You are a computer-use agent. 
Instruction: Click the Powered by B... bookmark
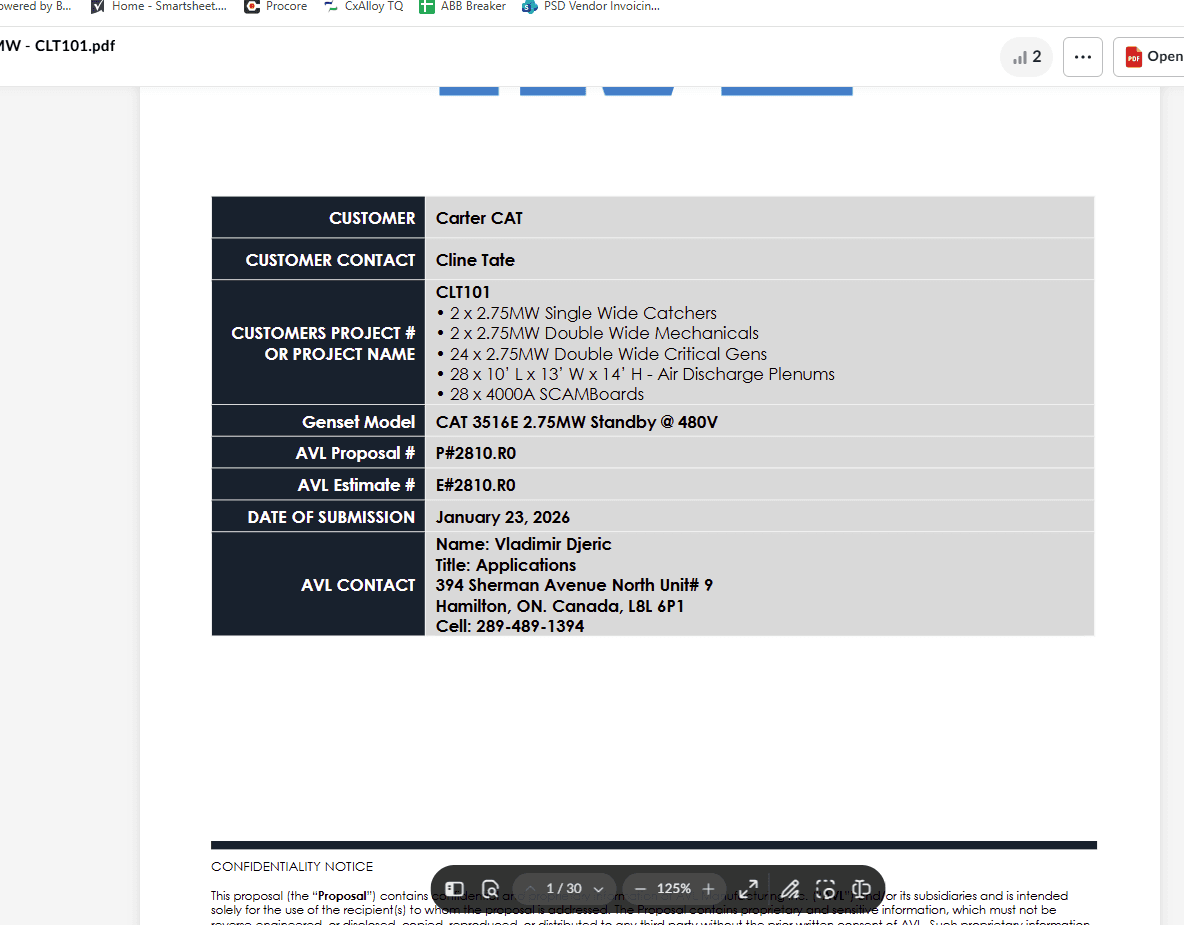(x=35, y=7)
